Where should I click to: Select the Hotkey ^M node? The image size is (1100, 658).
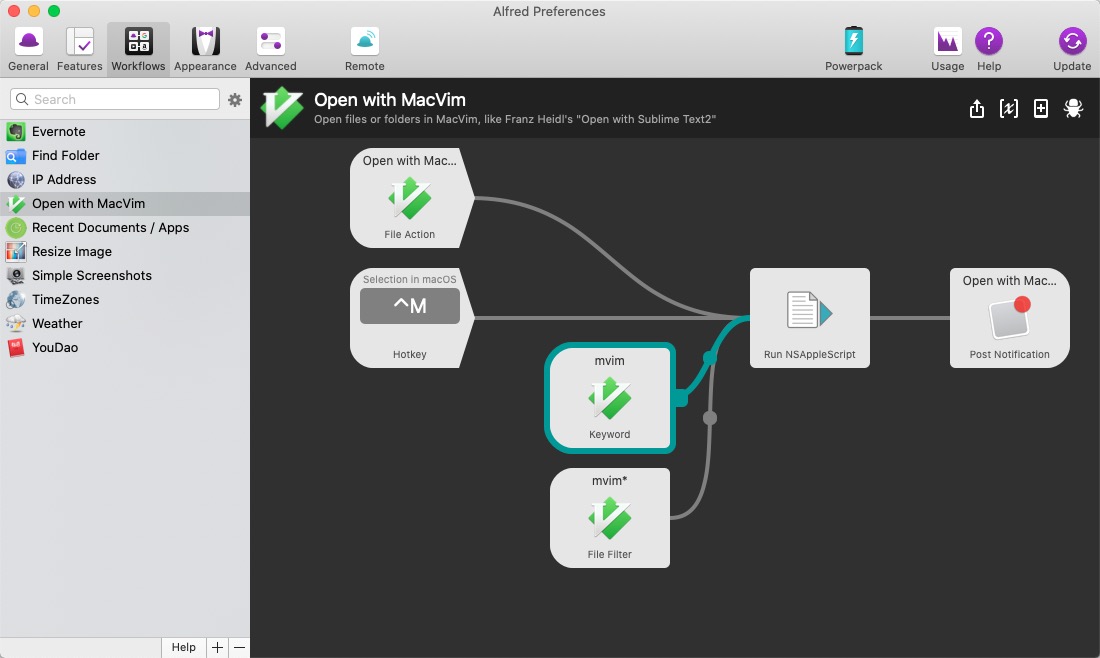411,318
